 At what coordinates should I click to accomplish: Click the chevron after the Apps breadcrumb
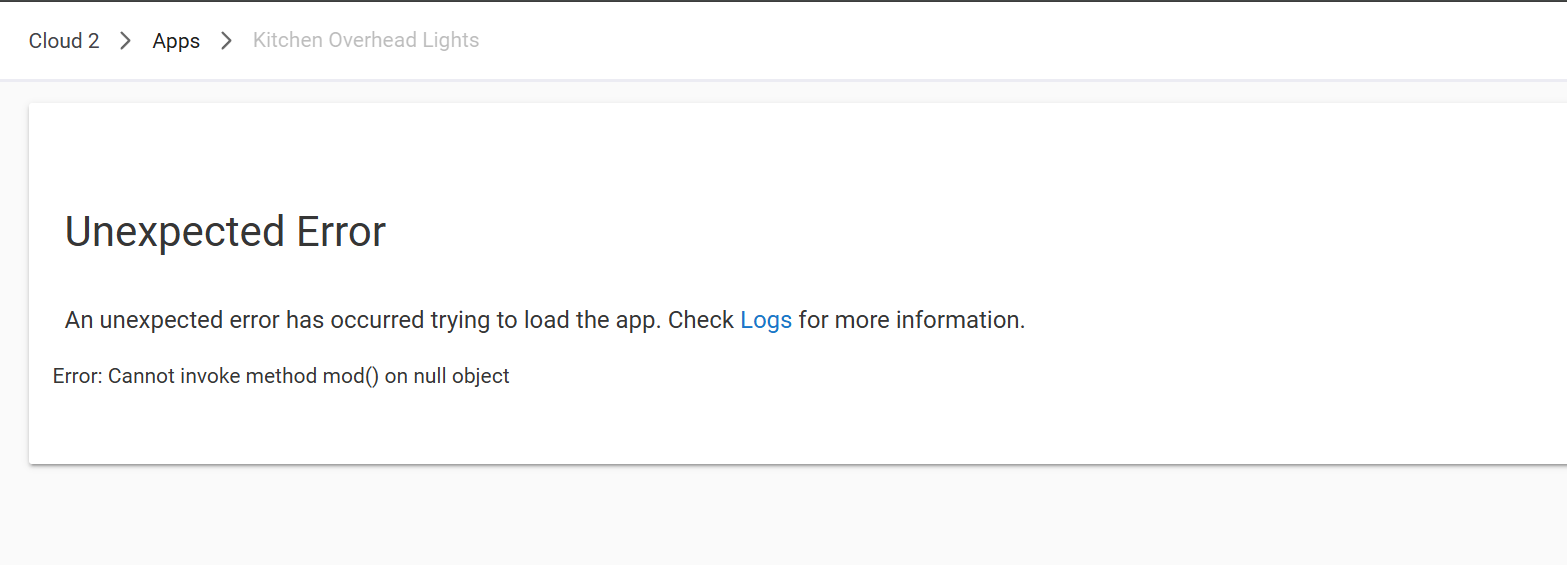pyautogui.click(x=227, y=41)
